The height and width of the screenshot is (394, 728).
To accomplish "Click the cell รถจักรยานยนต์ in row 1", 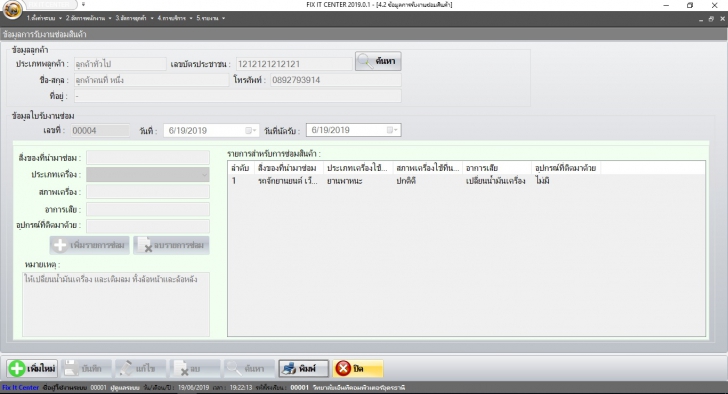I will pyautogui.click(x=287, y=181).
